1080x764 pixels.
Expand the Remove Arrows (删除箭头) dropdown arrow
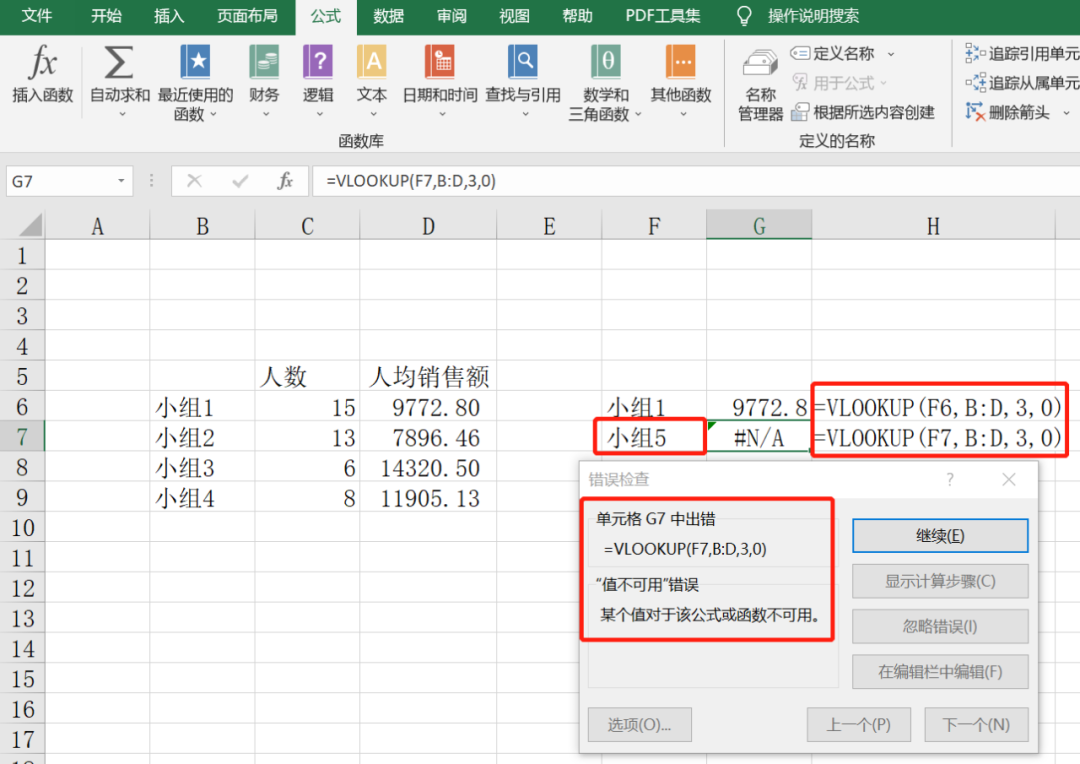tap(1066, 113)
